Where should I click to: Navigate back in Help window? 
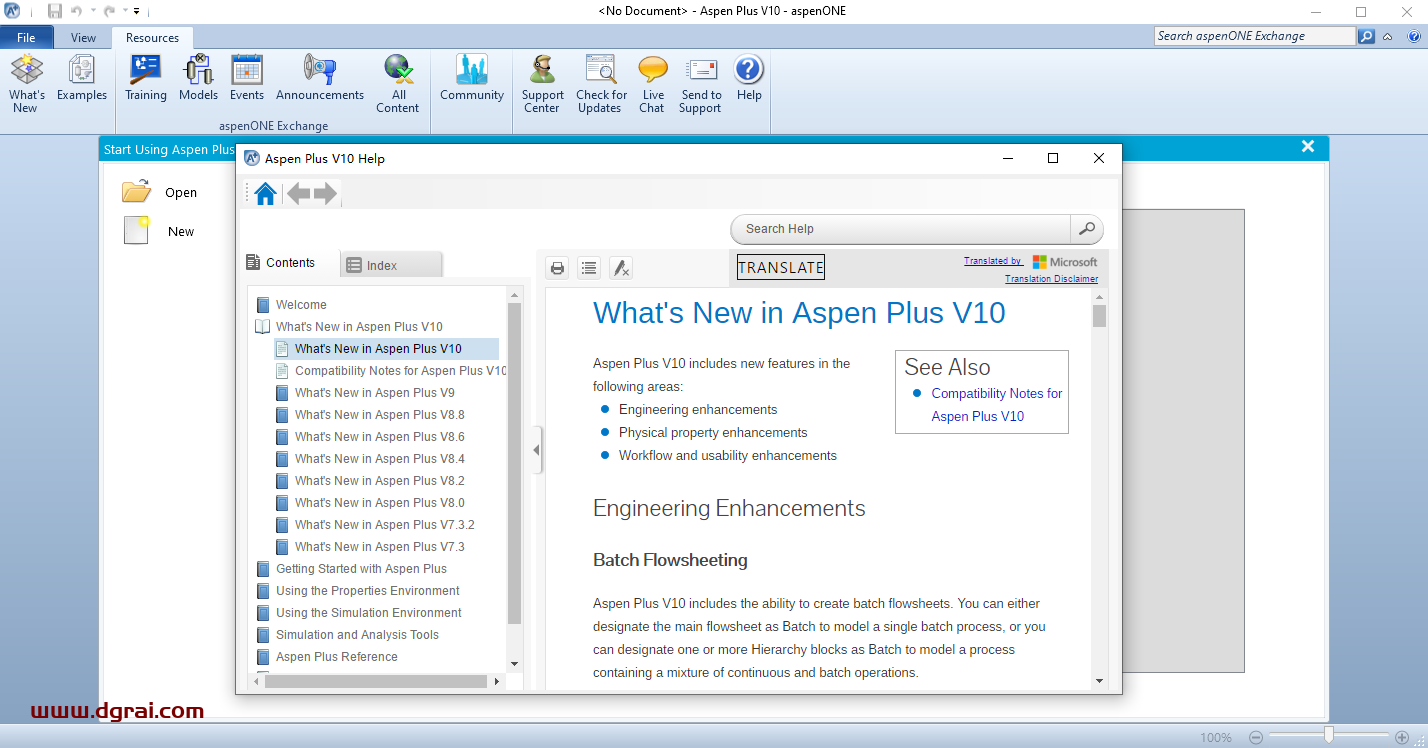click(x=298, y=194)
